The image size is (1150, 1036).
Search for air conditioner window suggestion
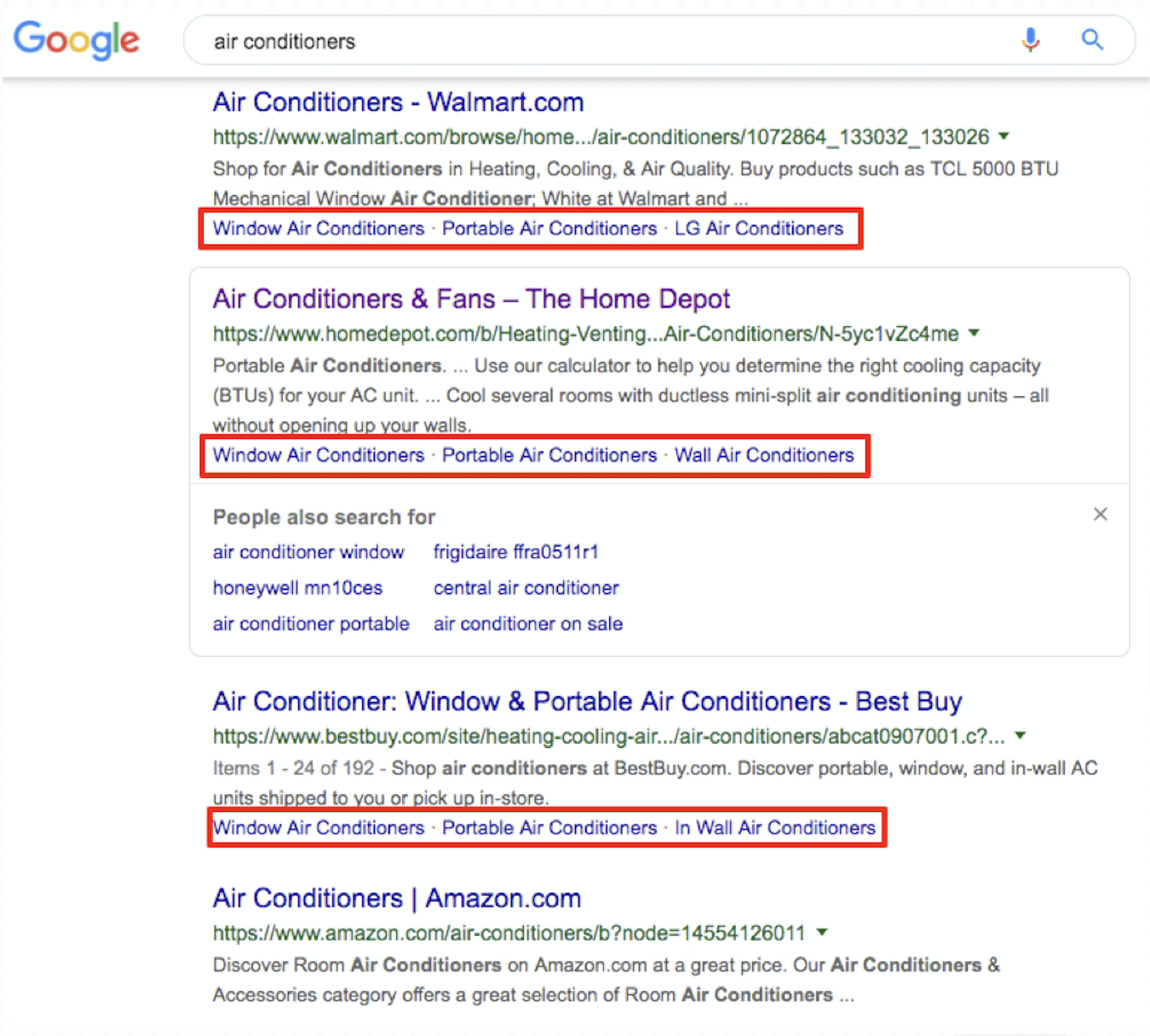(x=308, y=552)
